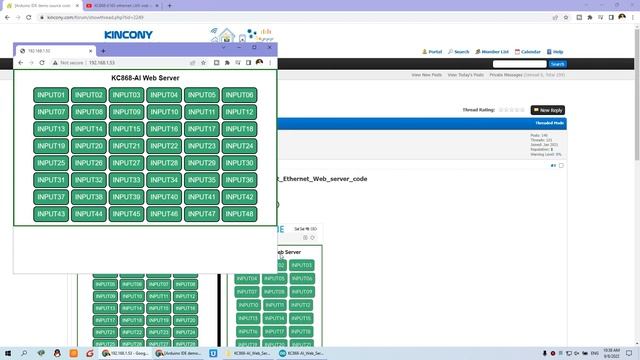Rate thread using the star rating

512,110
